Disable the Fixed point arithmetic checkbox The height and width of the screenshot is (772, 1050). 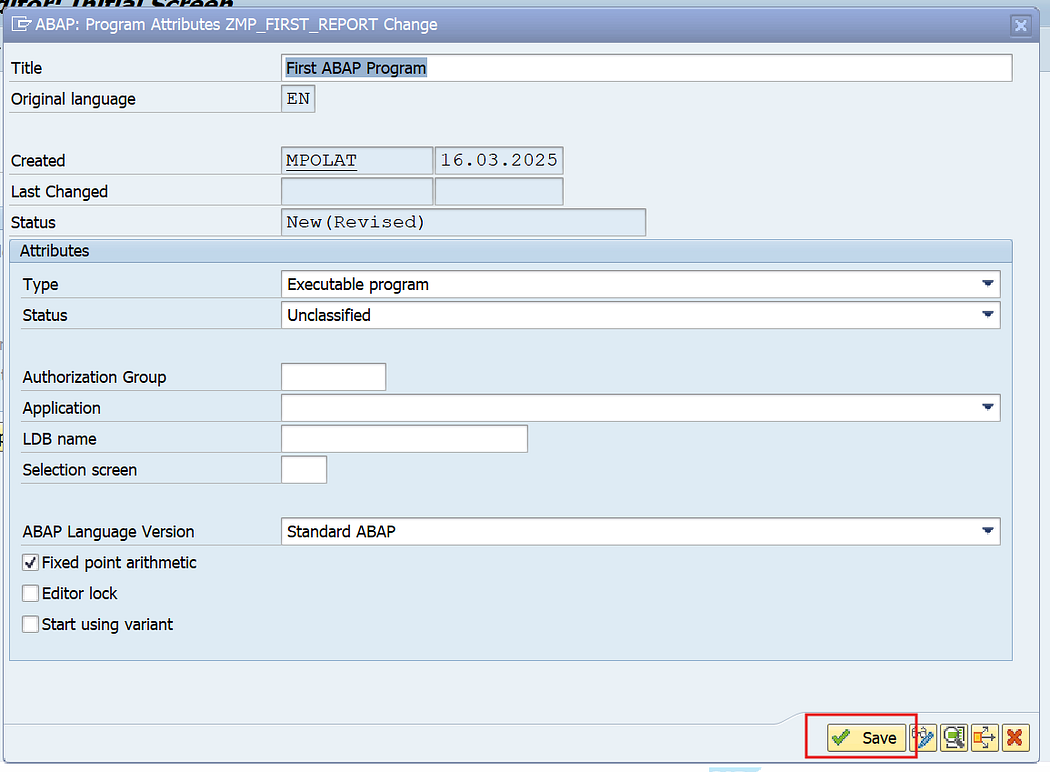[x=30, y=562]
